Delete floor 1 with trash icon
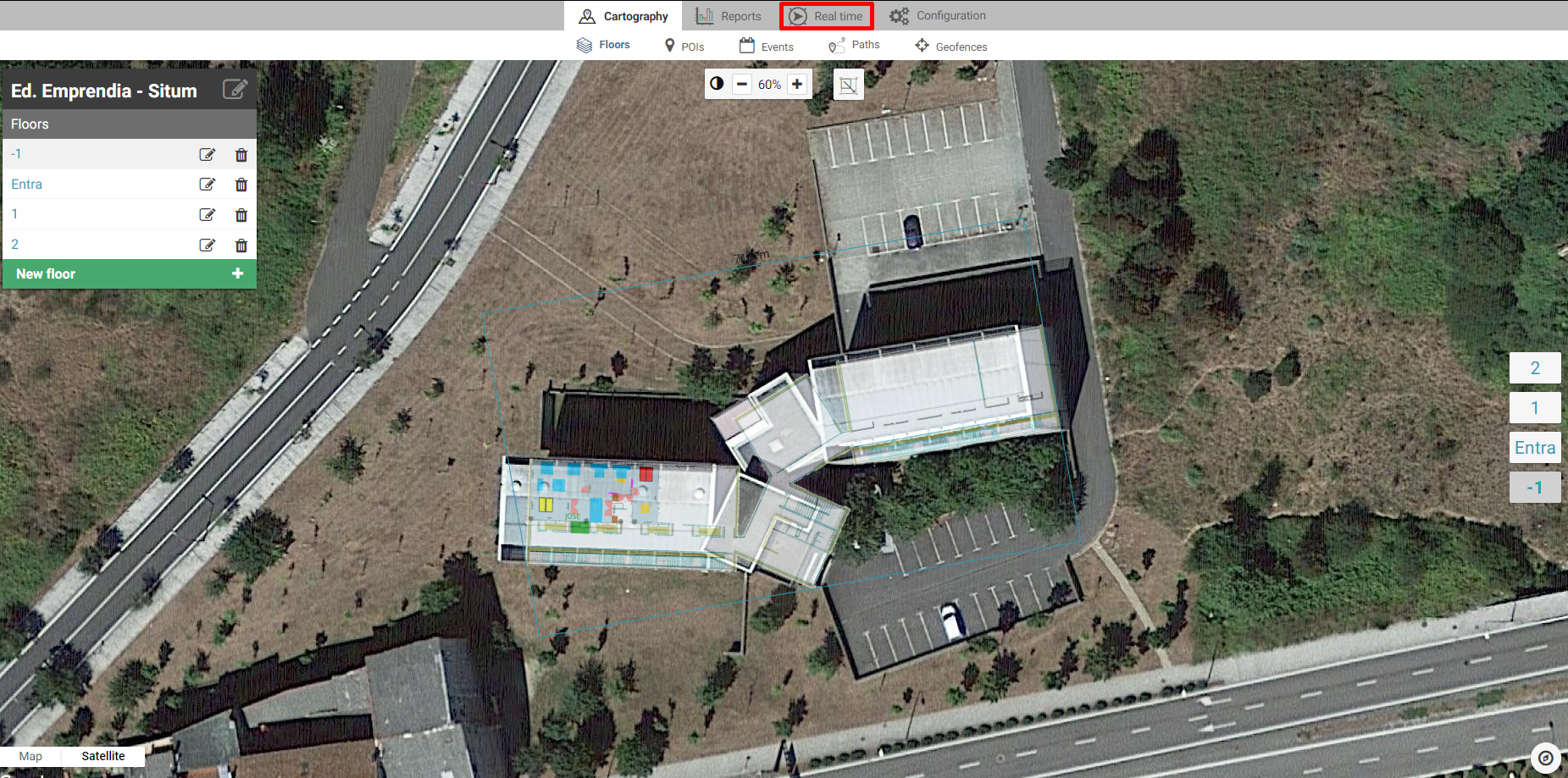1568x778 pixels. click(241, 215)
